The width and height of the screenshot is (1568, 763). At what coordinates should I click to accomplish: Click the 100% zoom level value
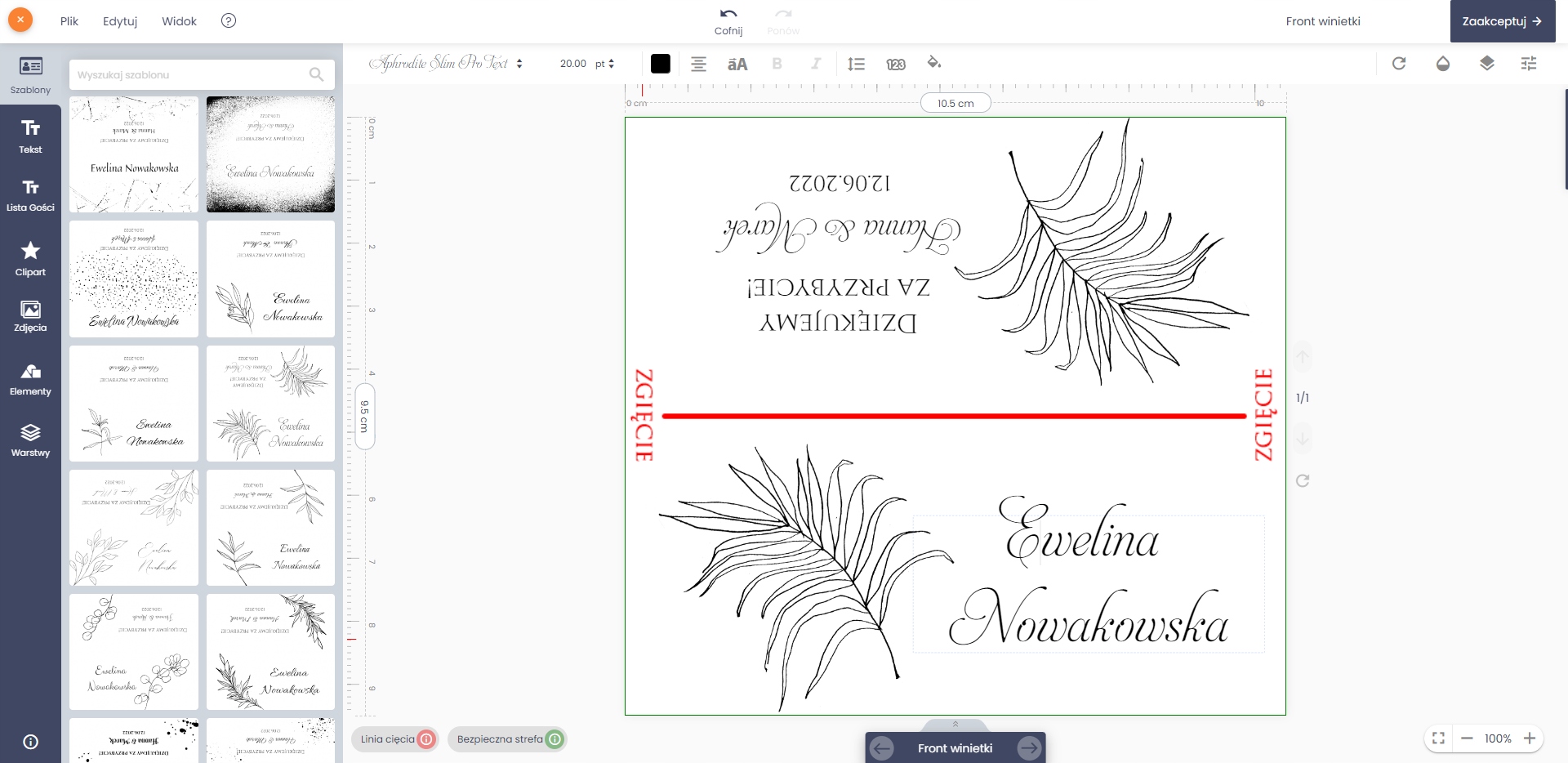1498,738
